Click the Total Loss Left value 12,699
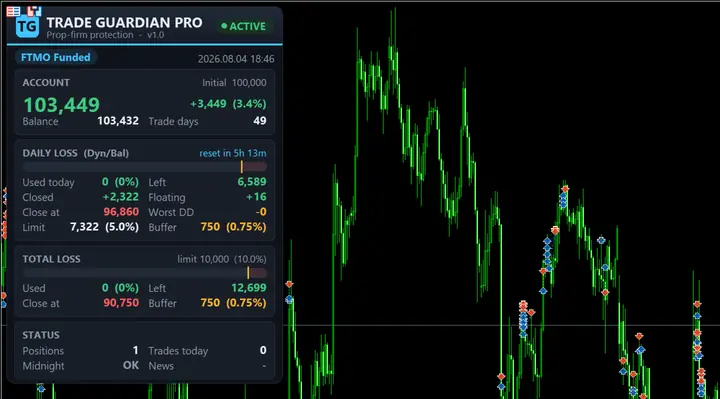Image resolution: width=720 pixels, height=399 pixels. pos(248,288)
